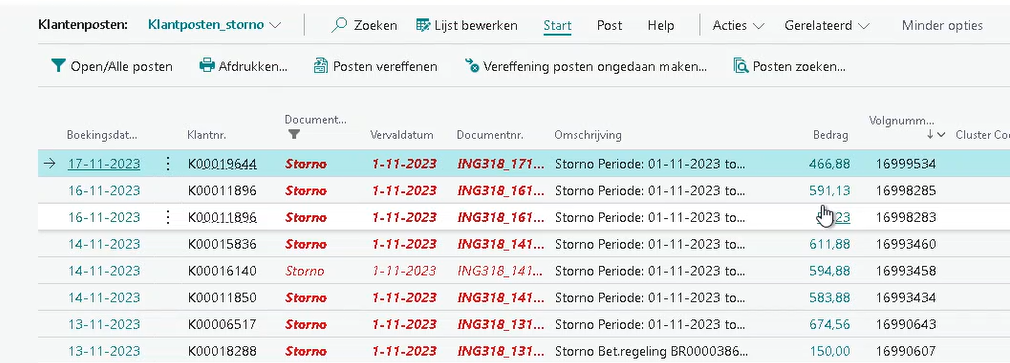Open the 17-11-2023 boekingsdatum link
1010x363 pixels.
[104, 164]
